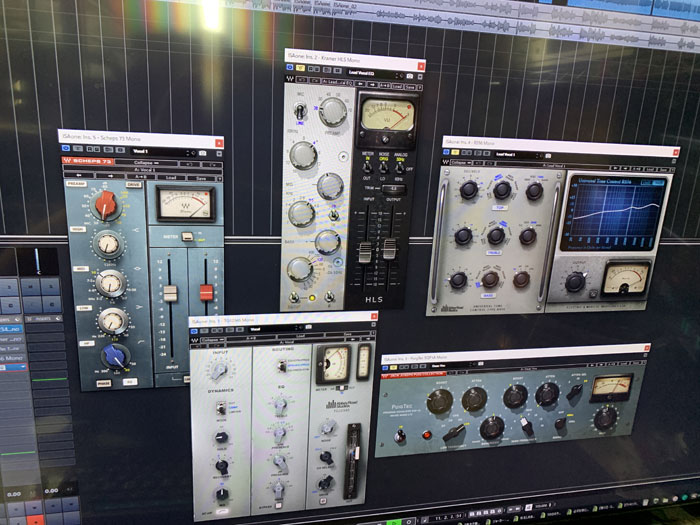Click A->B button in Scheps 73 toolbar
This screenshot has height=525, width=700.
141,177
